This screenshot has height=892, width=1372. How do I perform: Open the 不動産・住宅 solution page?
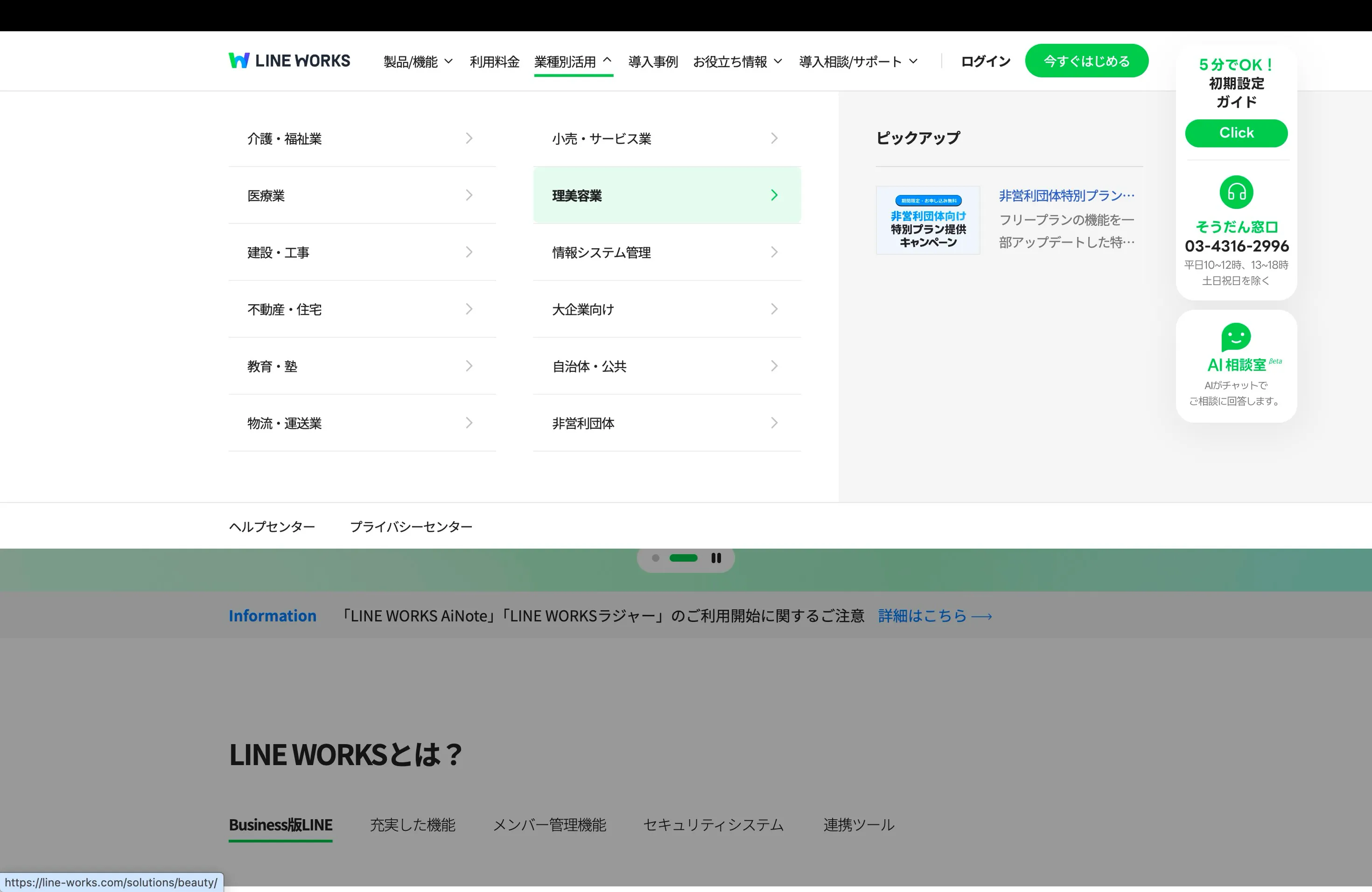click(x=362, y=309)
